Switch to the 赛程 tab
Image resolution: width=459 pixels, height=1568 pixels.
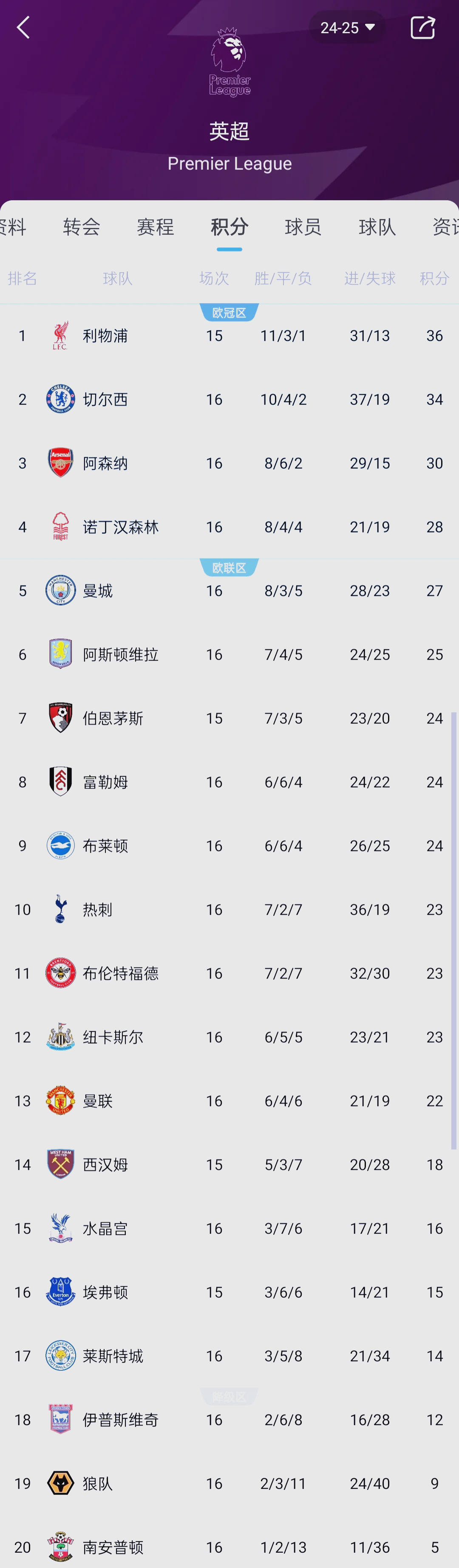click(156, 227)
